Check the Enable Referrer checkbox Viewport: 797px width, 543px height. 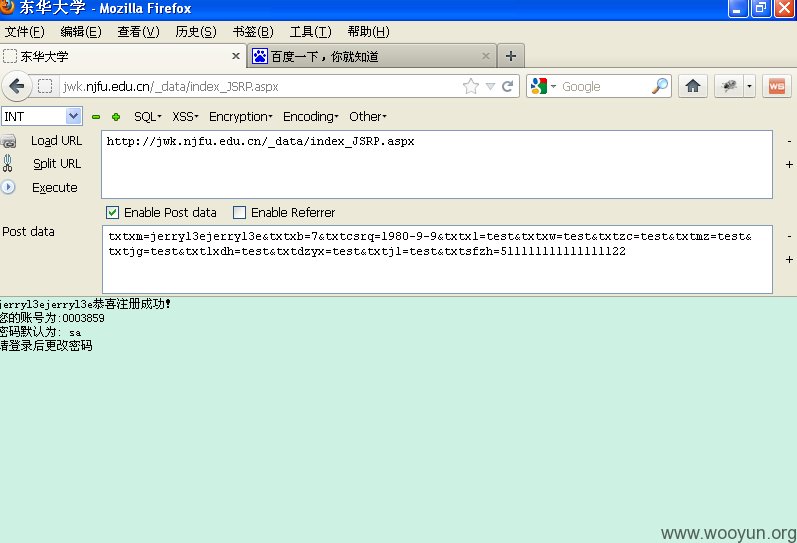(x=239, y=213)
